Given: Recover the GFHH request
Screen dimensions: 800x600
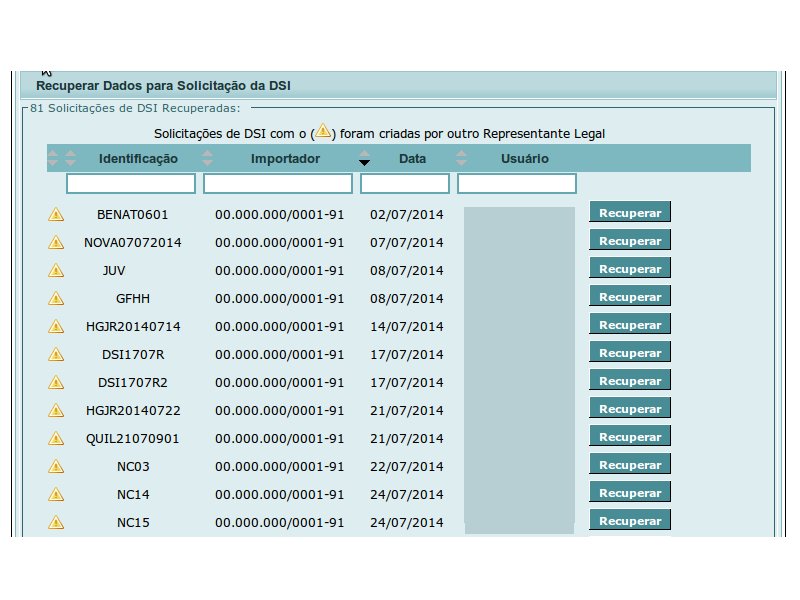Looking at the screenshot, I should click(630, 296).
